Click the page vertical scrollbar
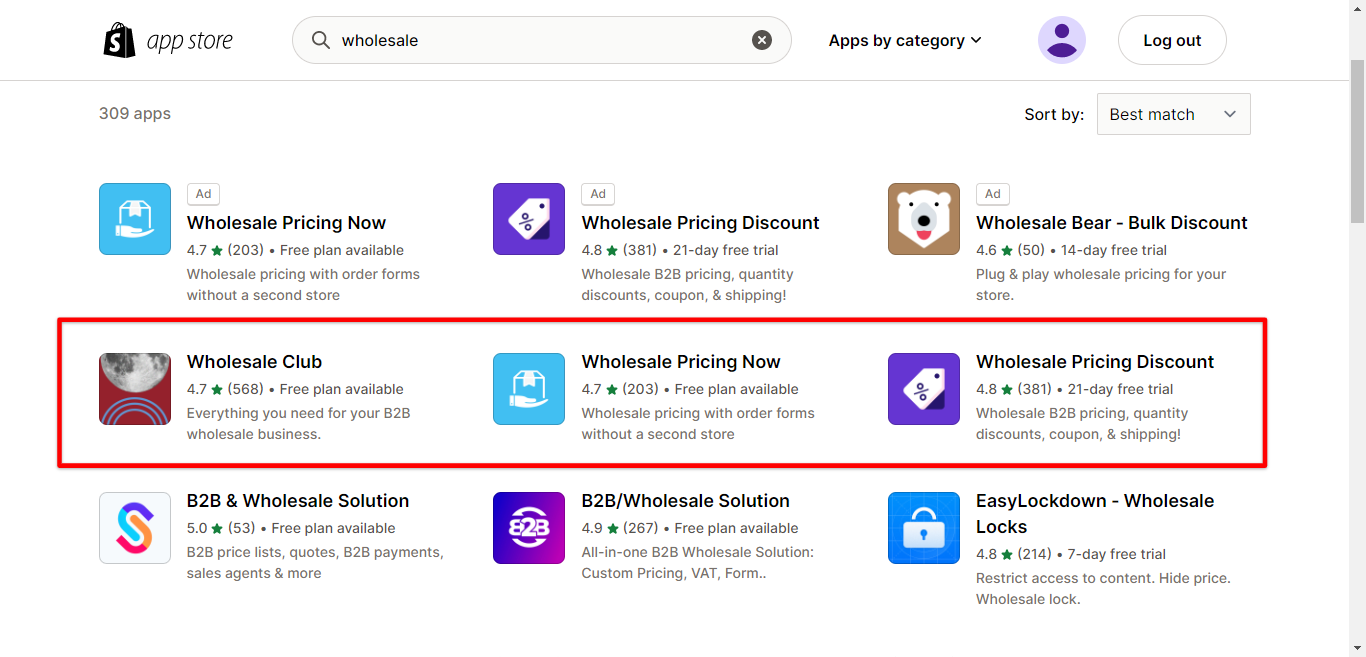Image resolution: width=1366 pixels, height=657 pixels. point(1357,140)
